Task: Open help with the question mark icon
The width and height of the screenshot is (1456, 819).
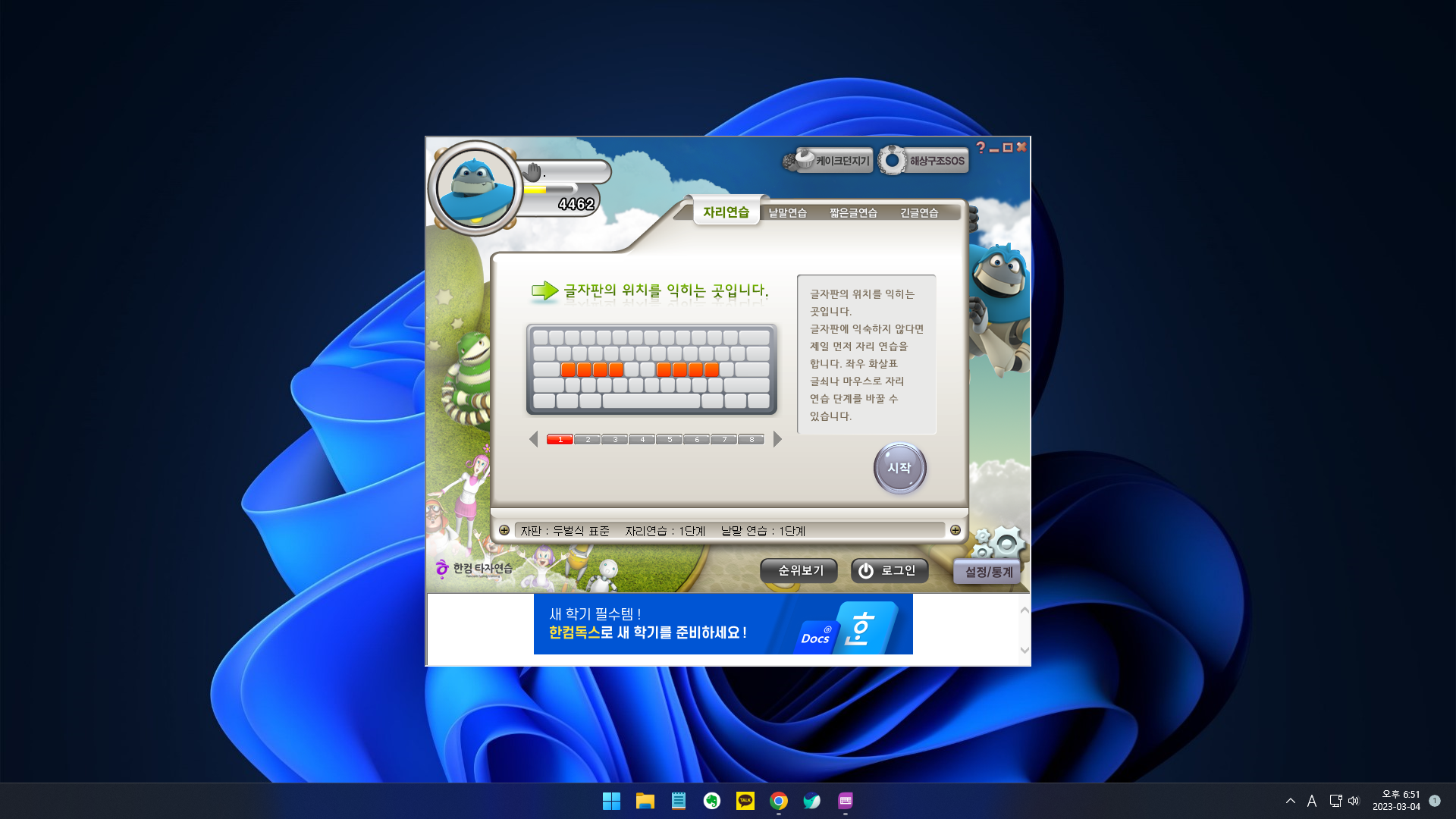Action: coord(981,148)
